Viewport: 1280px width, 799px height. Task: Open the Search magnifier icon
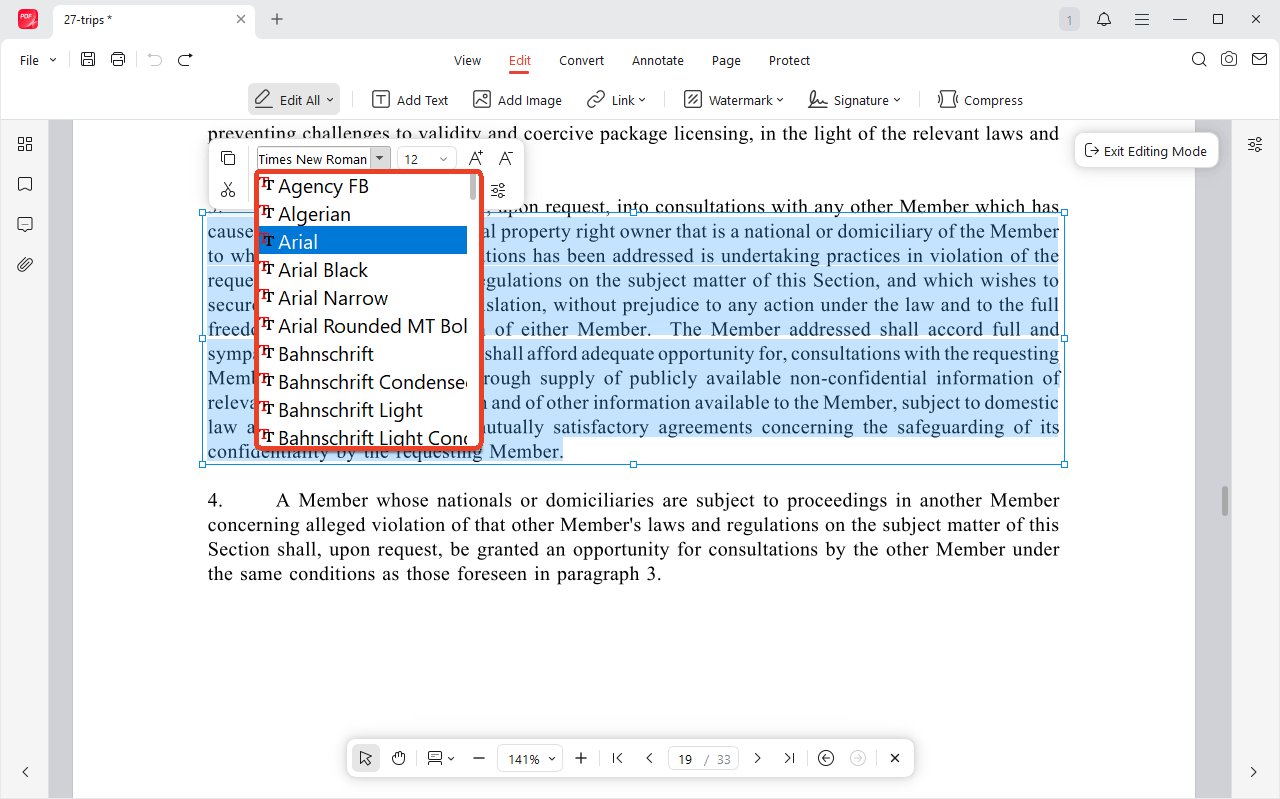tap(1199, 60)
